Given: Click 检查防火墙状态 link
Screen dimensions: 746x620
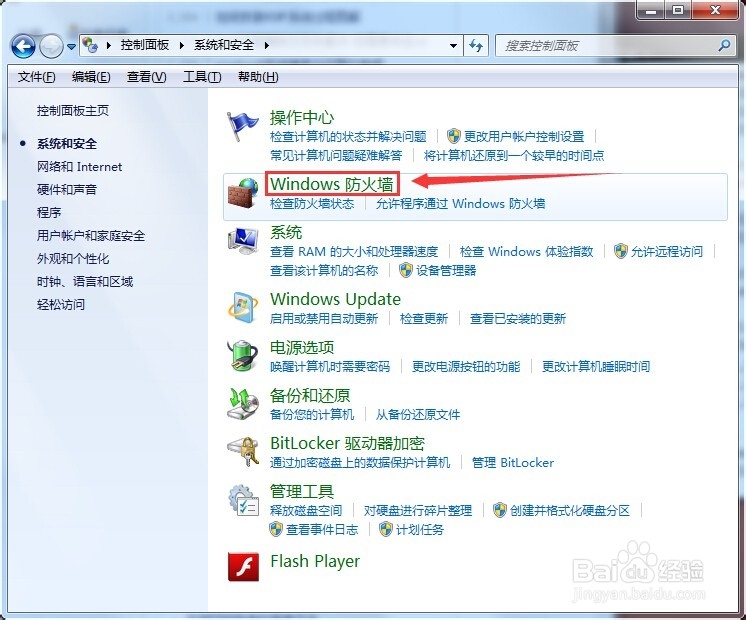Looking at the screenshot, I should pyautogui.click(x=312, y=204).
